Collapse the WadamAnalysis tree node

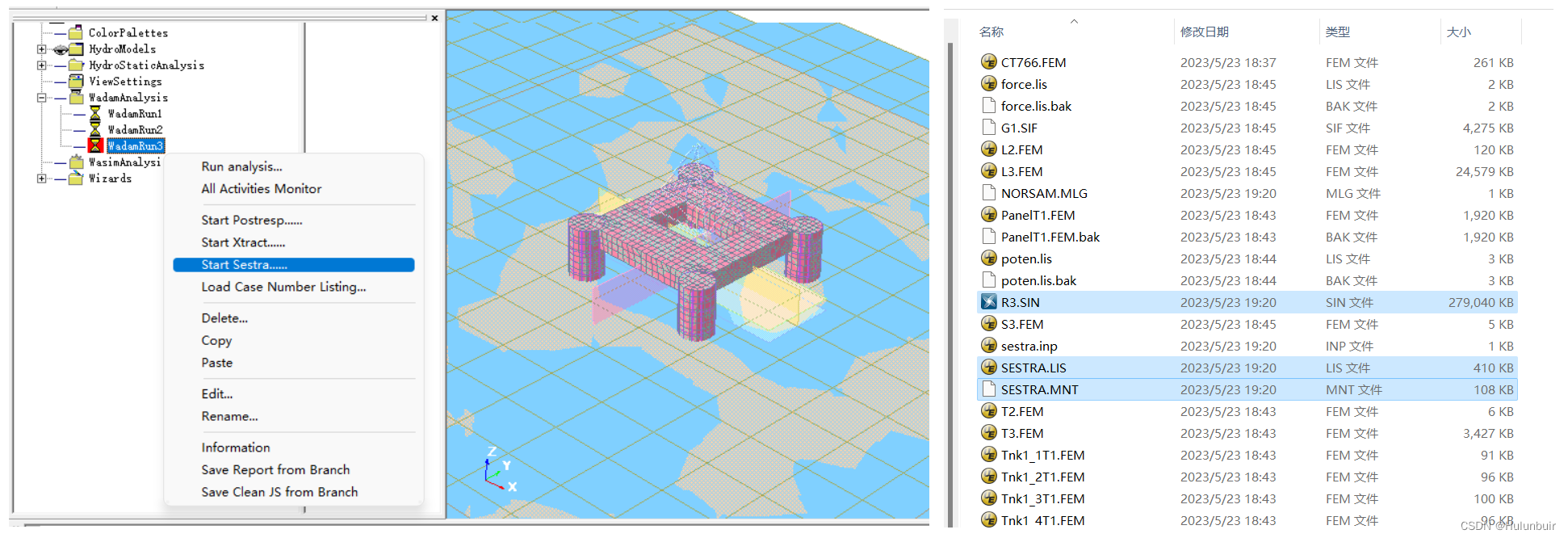pyautogui.click(x=41, y=98)
